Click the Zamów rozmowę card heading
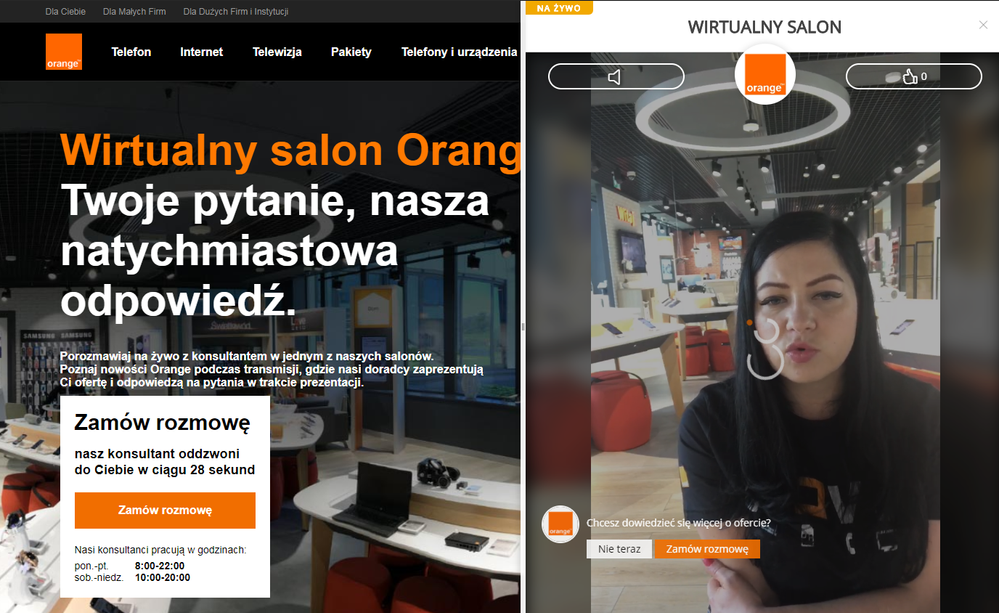The image size is (999, 613). point(162,422)
